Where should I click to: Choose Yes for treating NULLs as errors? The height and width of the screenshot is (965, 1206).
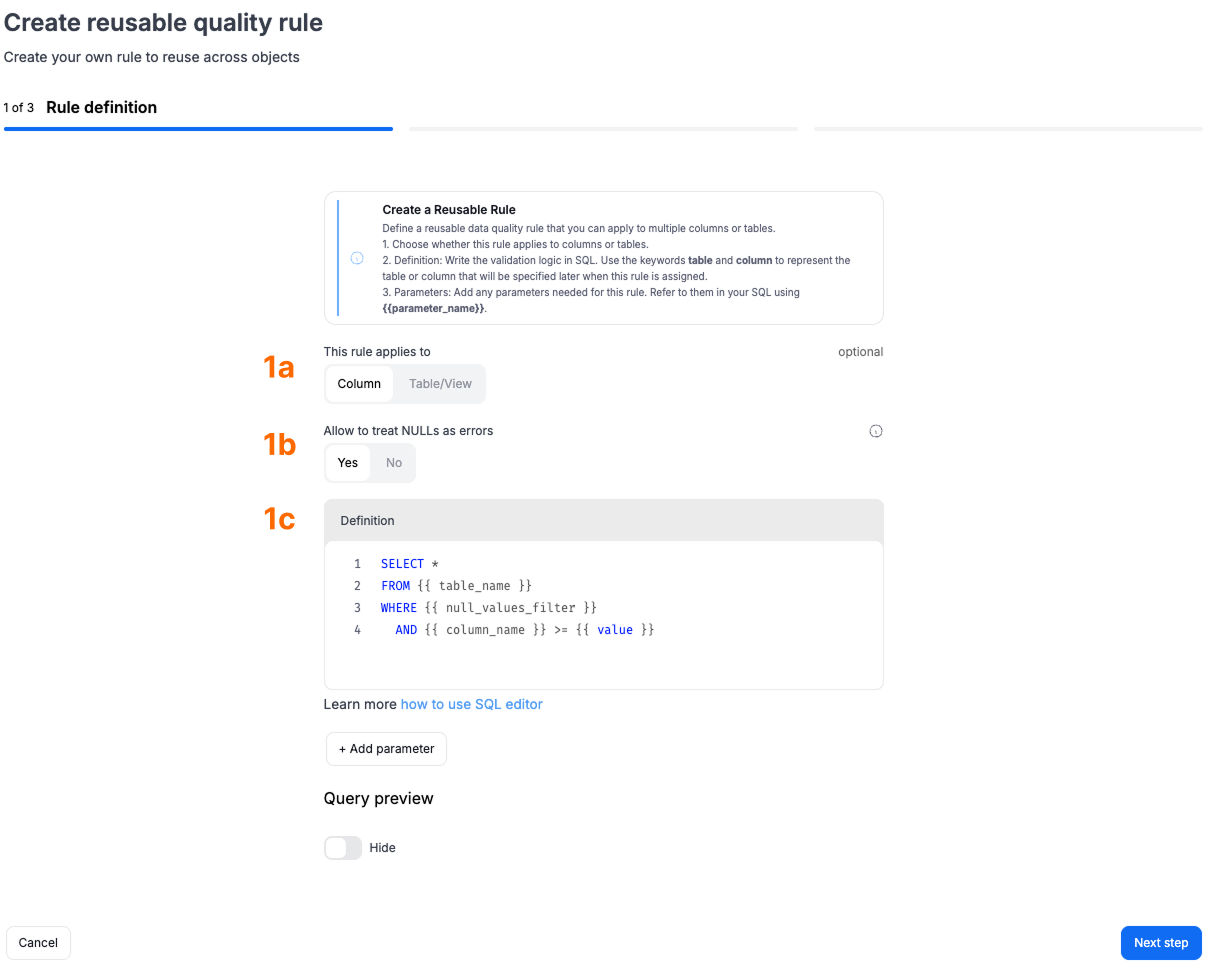tap(348, 463)
